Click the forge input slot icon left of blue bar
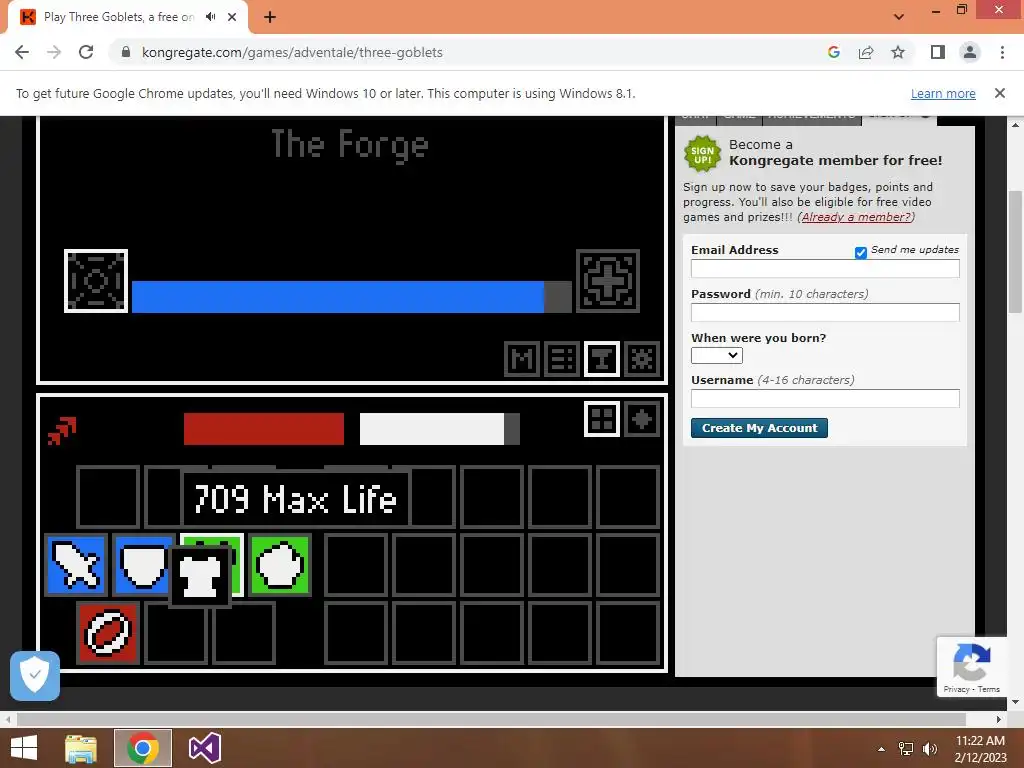Image resolution: width=1024 pixels, height=768 pixels. click(95, 281)
